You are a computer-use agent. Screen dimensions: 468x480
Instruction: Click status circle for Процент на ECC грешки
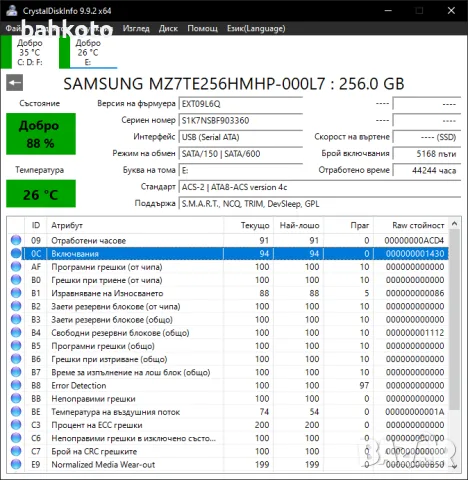(x=16, y=424)
